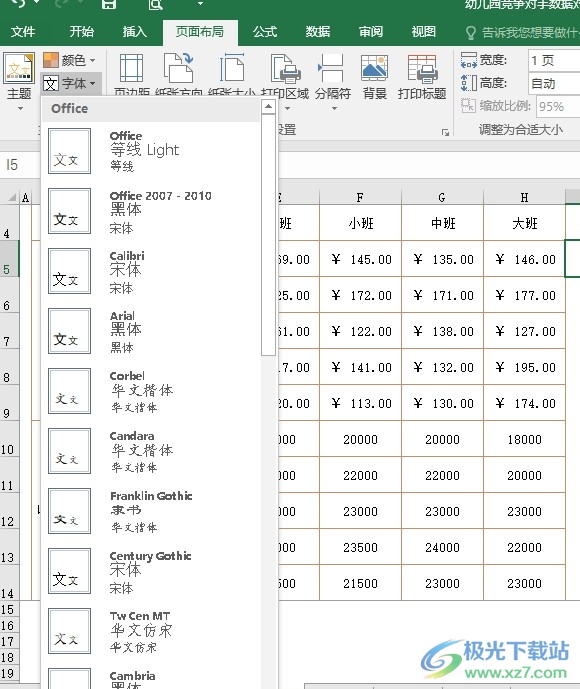Expand the Colors (颜色) dropdown

click(x=69, y=60)
